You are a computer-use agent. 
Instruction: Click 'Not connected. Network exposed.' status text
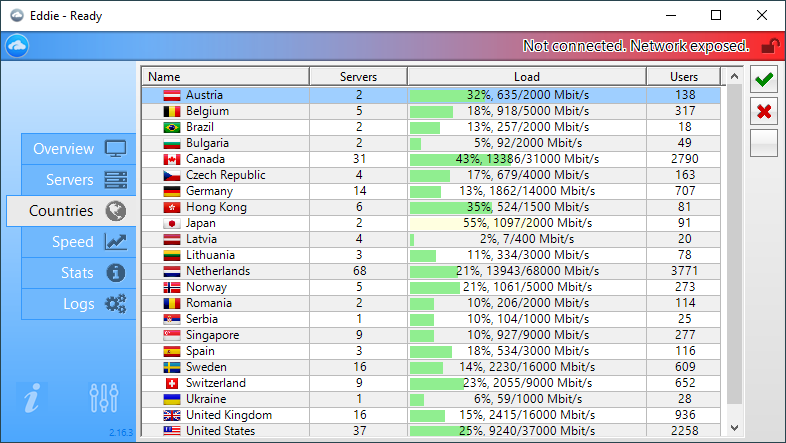pos(636,46)
